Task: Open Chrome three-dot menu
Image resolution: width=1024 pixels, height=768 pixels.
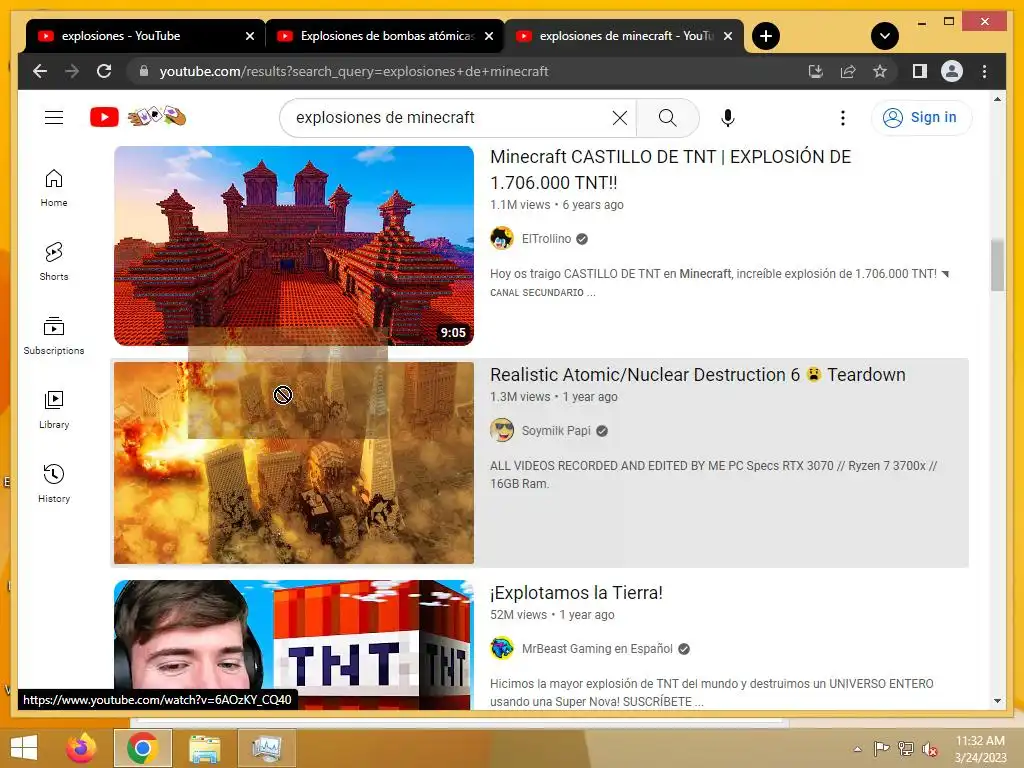Action: 984,71
